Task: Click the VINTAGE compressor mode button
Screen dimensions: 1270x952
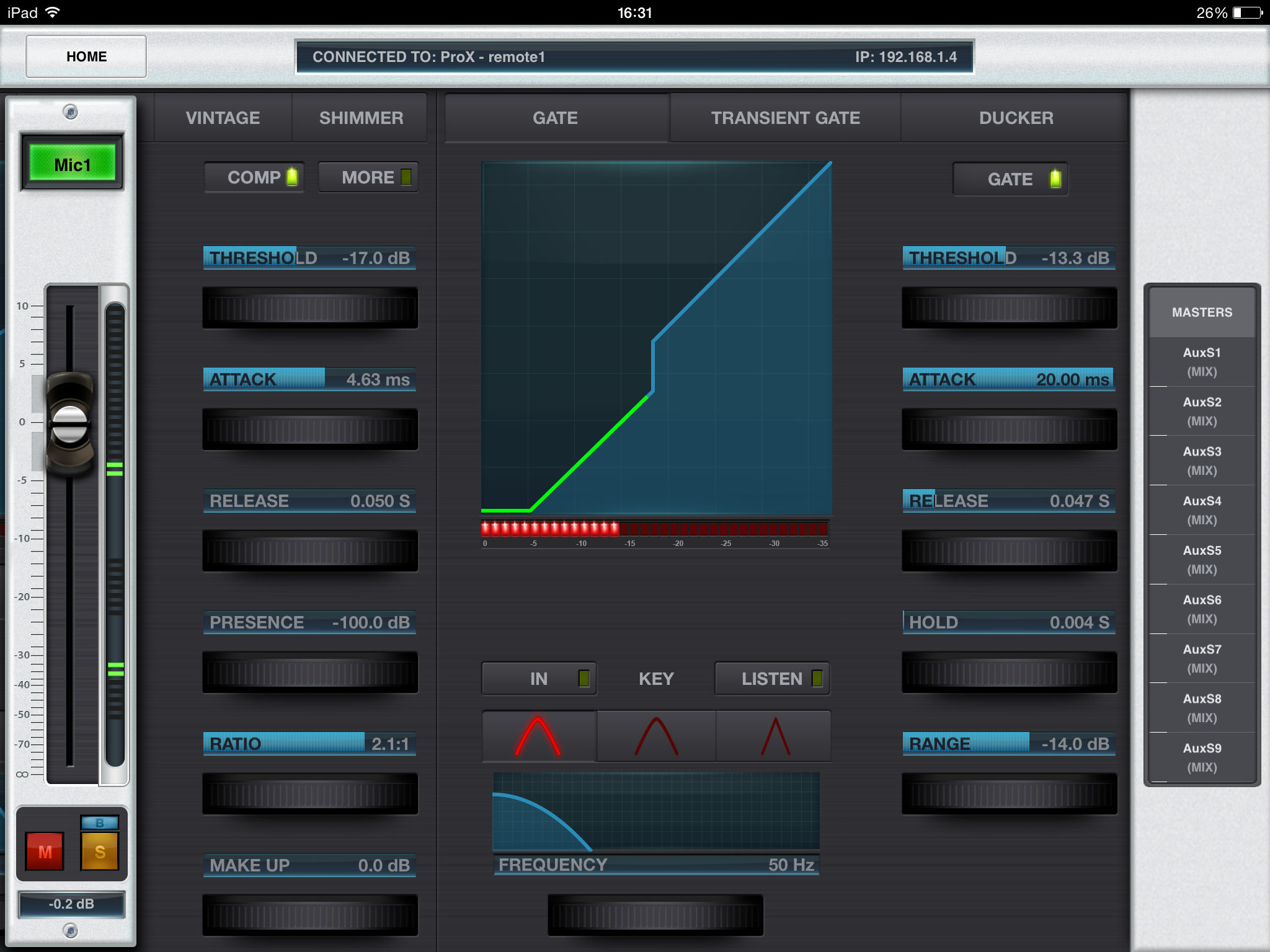Action: 223,118
